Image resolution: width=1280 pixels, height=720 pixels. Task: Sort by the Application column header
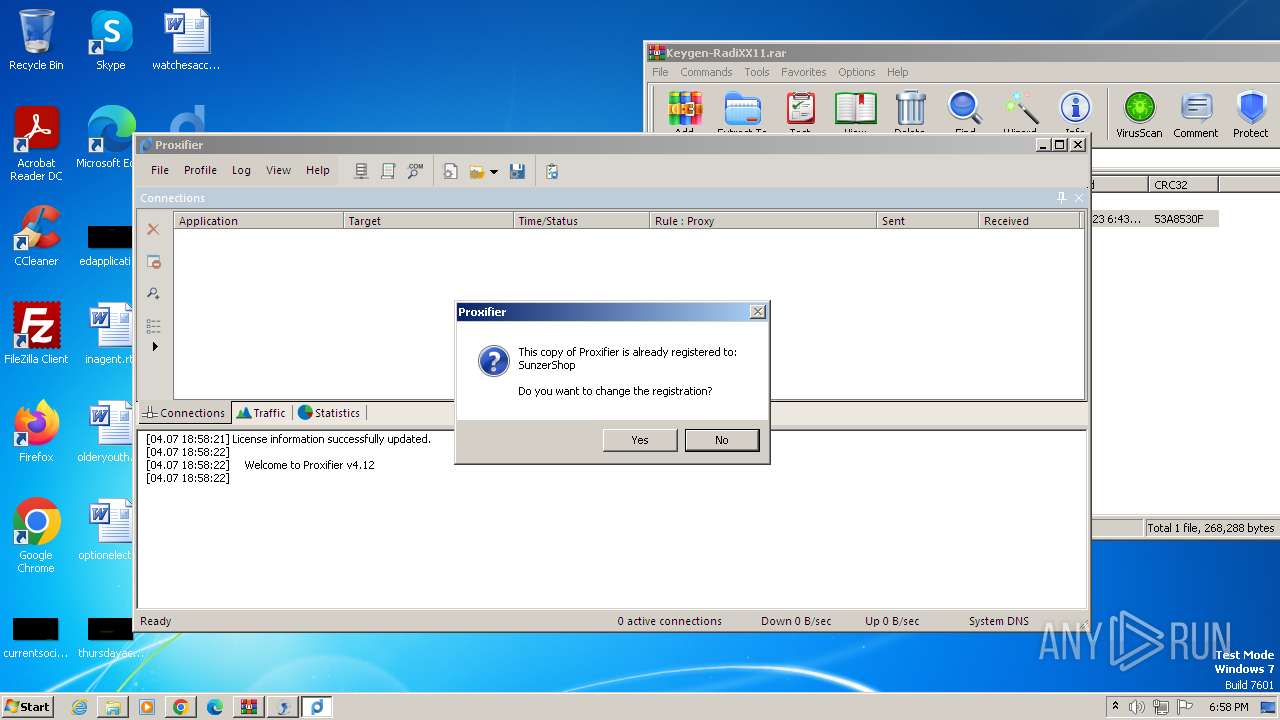258,221
